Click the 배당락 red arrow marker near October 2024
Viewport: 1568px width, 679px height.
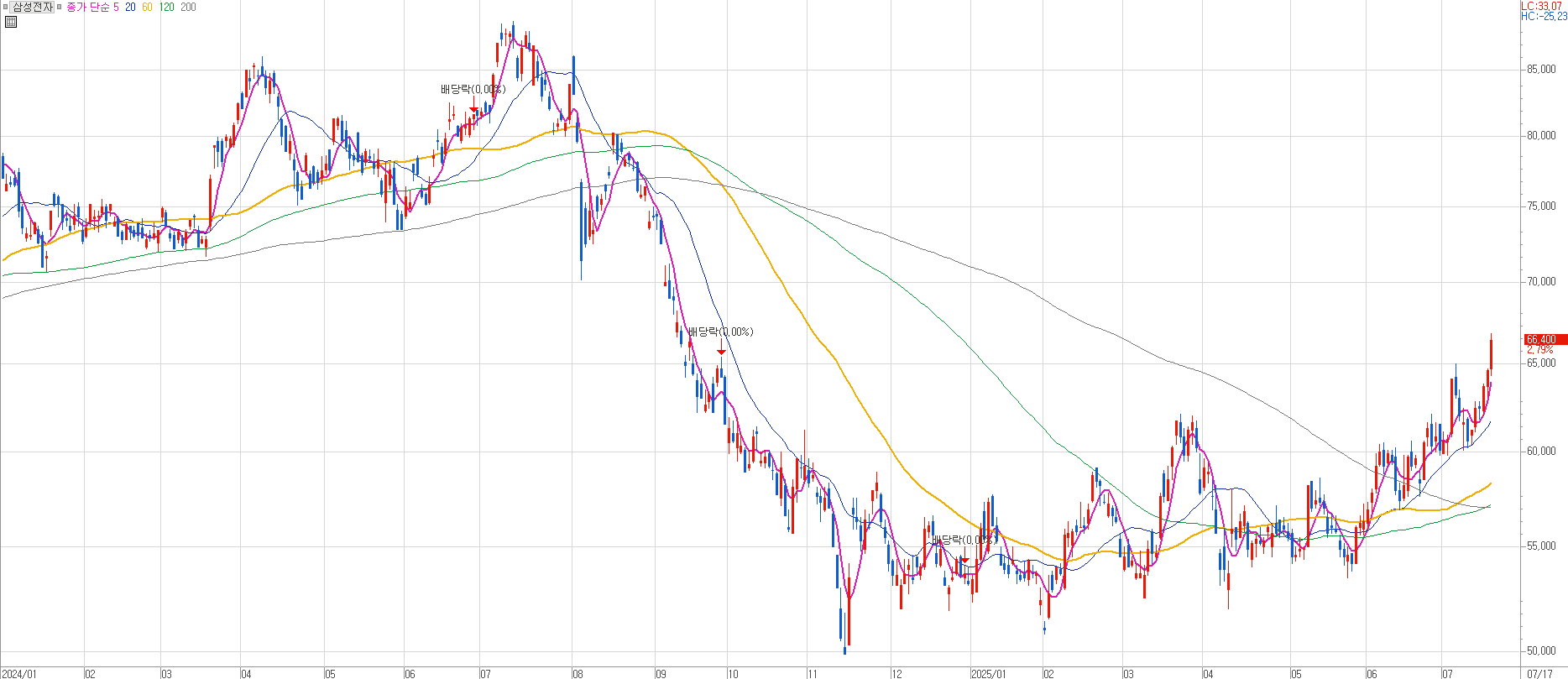click(x=721, y=352)
